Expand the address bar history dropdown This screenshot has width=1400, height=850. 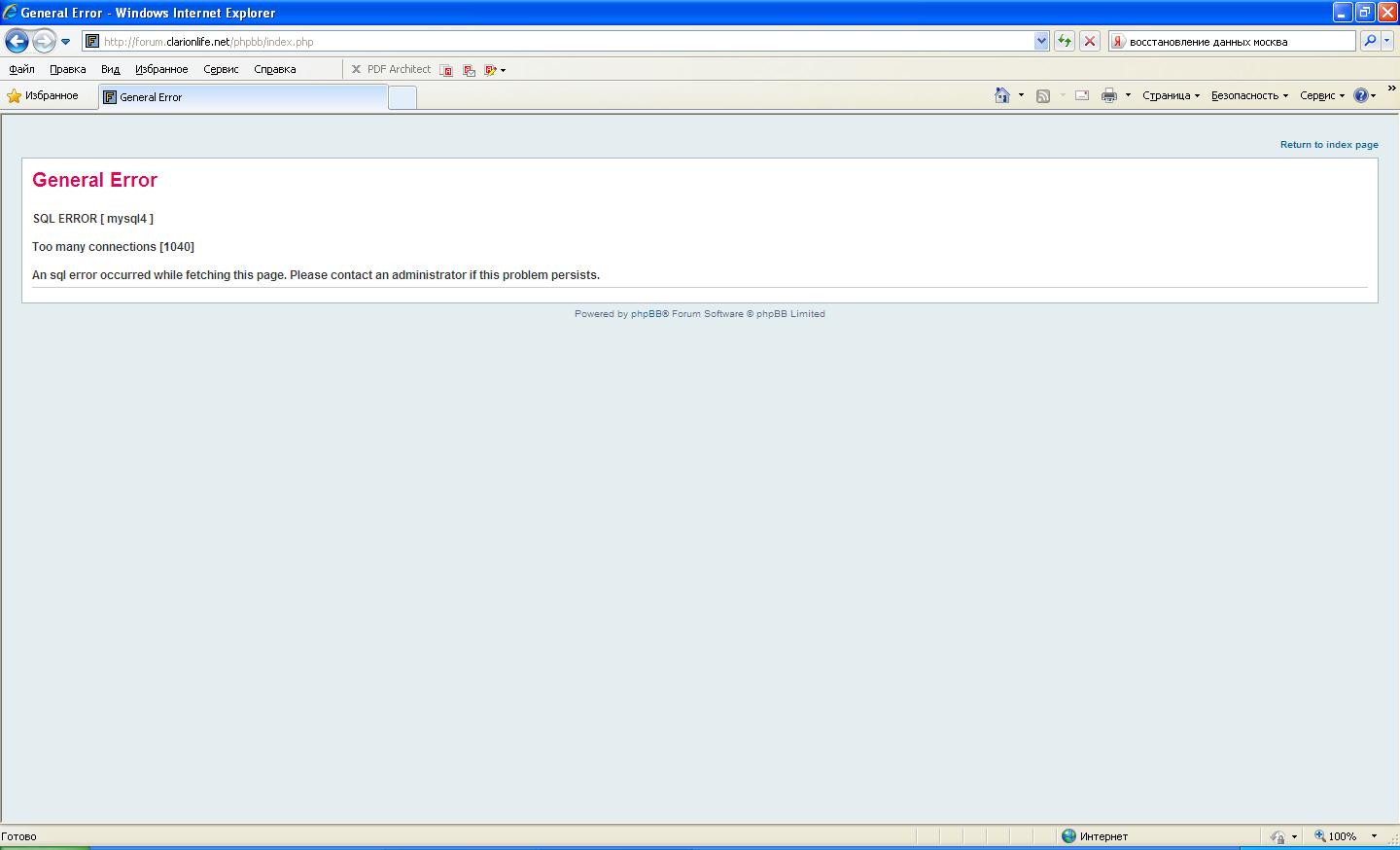[x=1041, y=41]
